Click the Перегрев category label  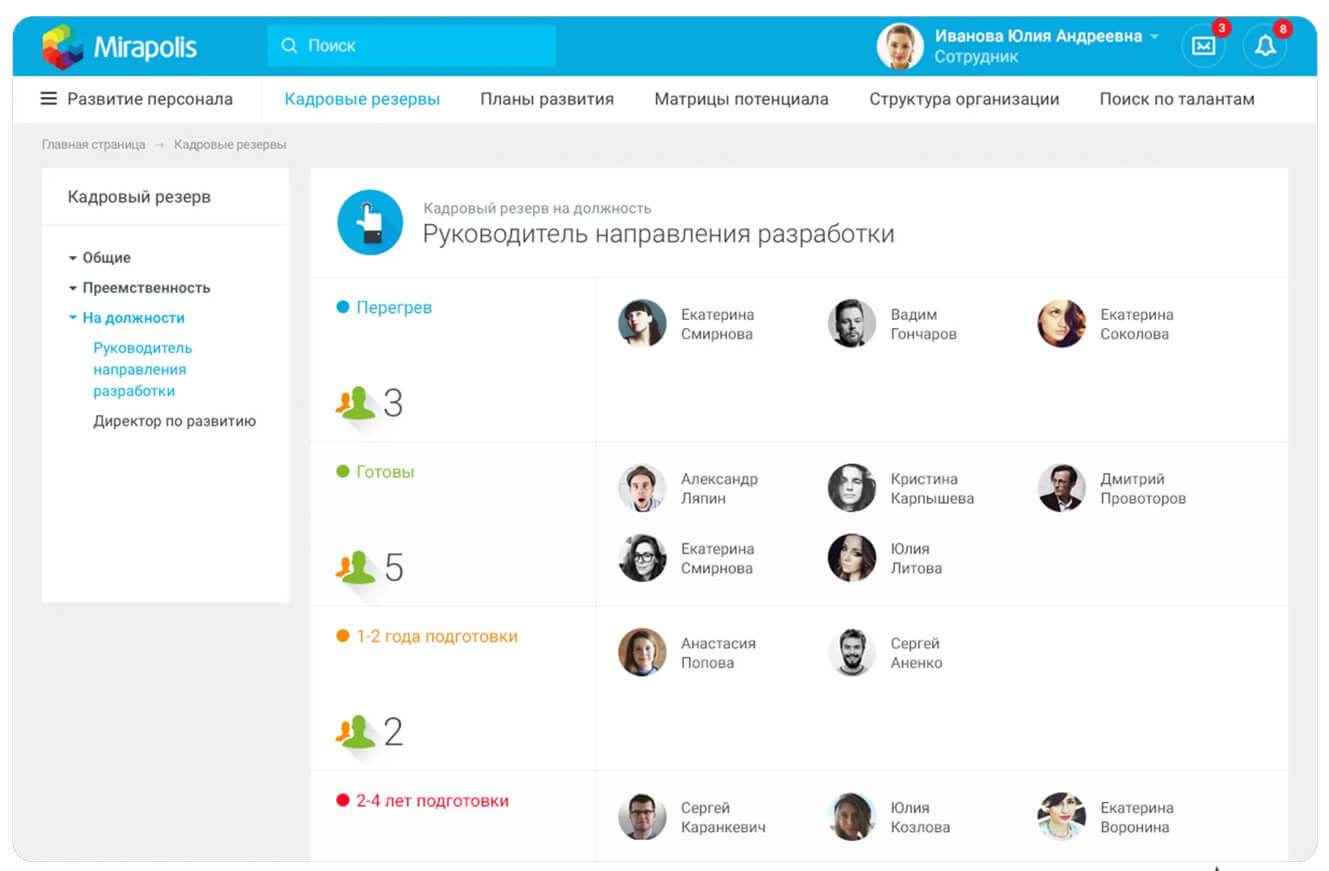coord(394,308)
